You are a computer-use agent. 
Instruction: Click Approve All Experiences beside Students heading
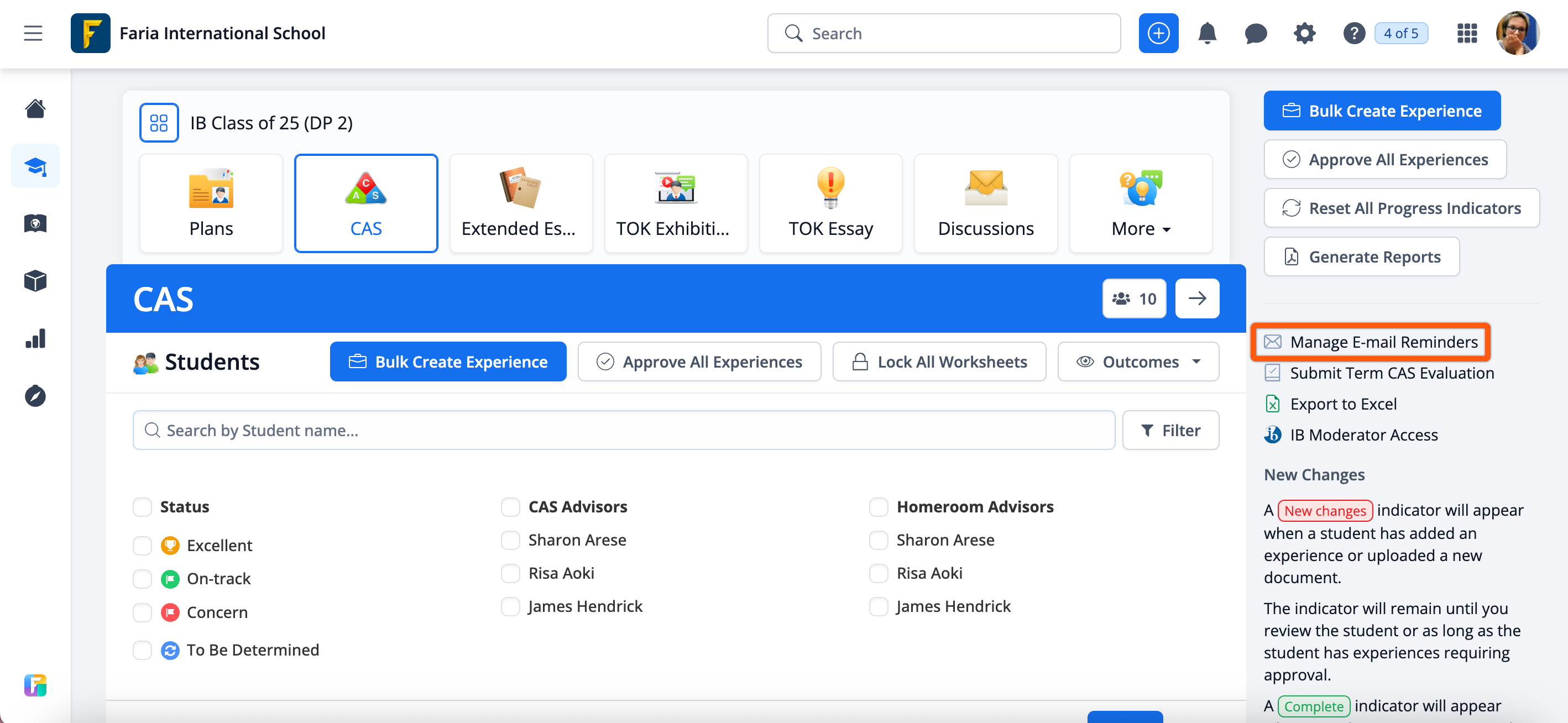click(699, 361)
